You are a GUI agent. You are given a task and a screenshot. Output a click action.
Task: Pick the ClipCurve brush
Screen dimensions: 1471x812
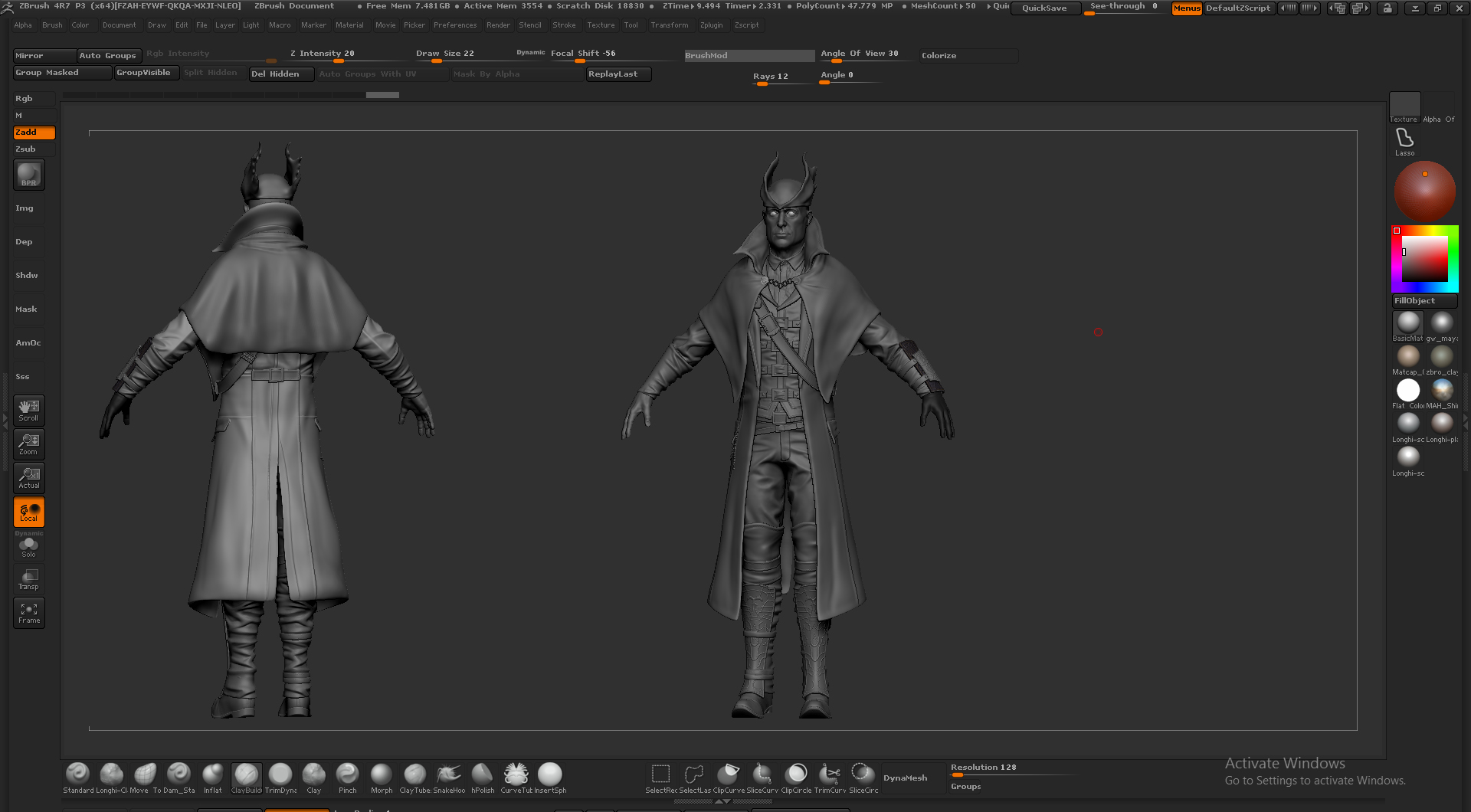tap(728, 778)
